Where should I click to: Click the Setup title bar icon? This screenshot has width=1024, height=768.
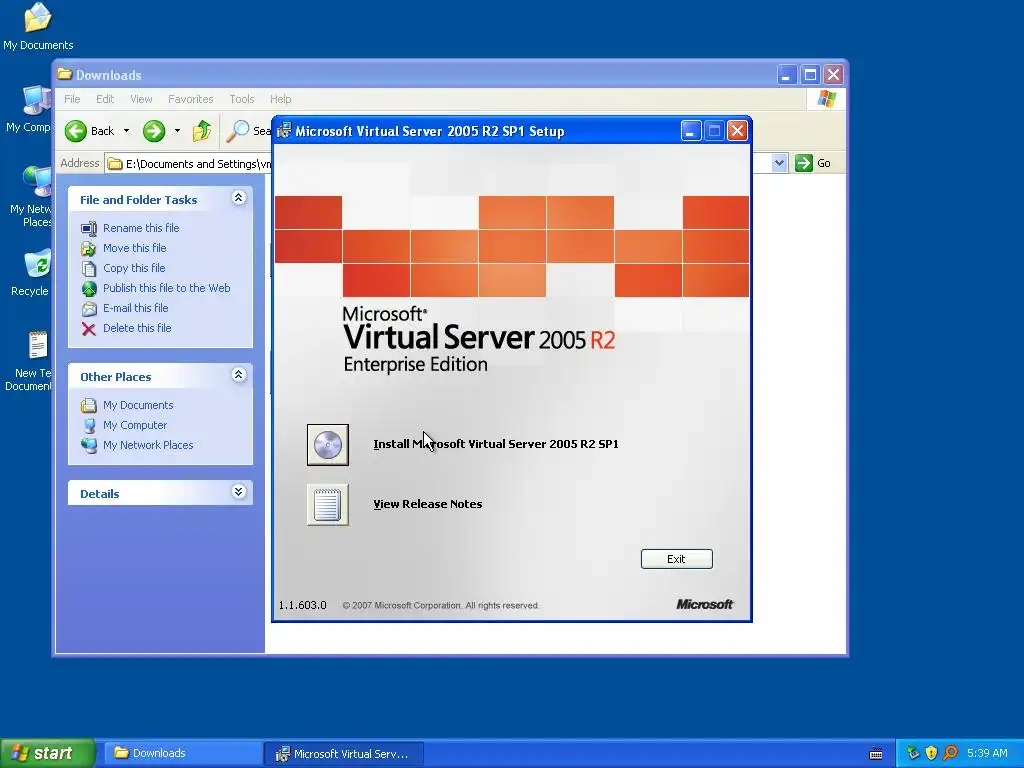tap(284, 131)
